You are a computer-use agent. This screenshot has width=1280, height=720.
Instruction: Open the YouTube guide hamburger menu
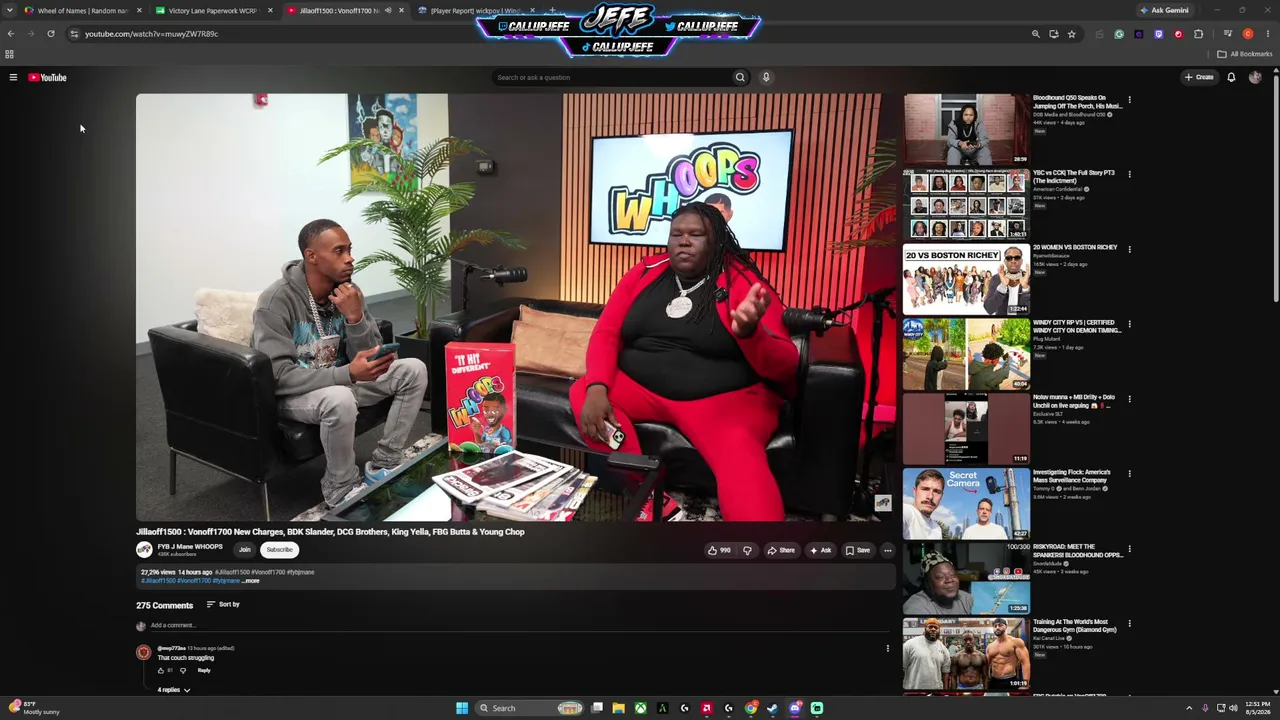pyautogui.click(x=13, y=77)
